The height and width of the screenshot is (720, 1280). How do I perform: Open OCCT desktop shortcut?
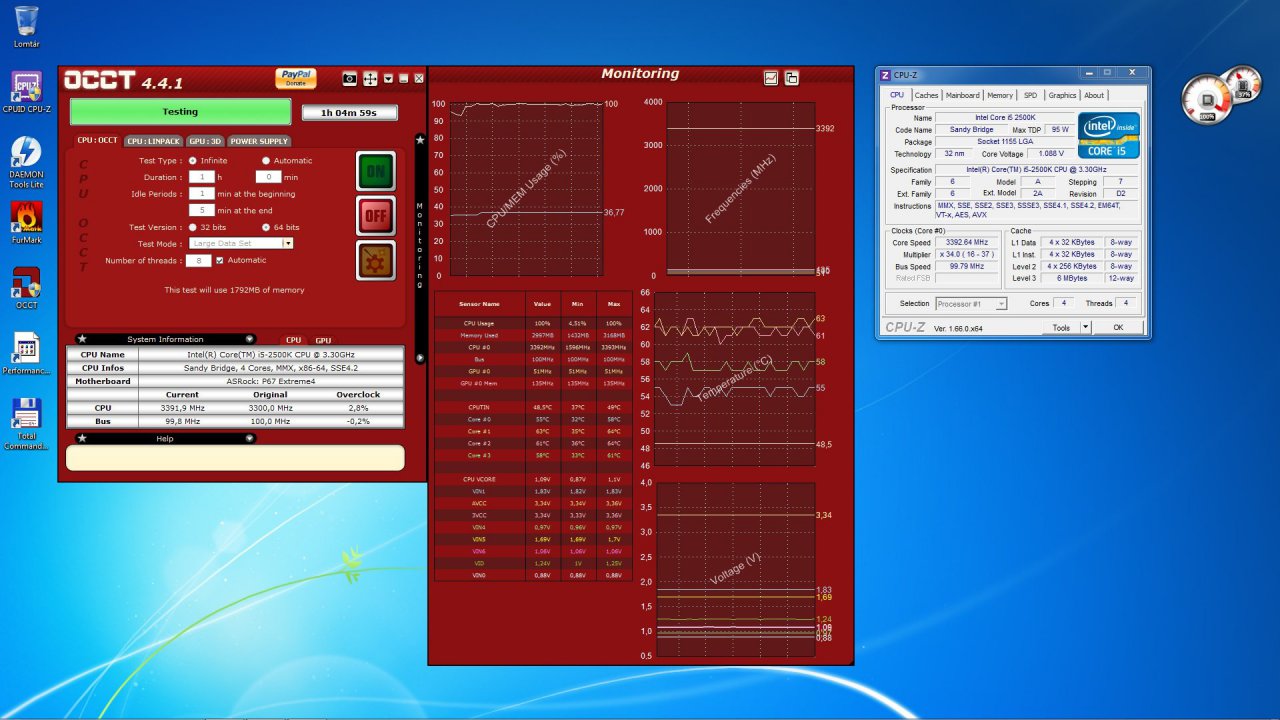coord(27,290)
